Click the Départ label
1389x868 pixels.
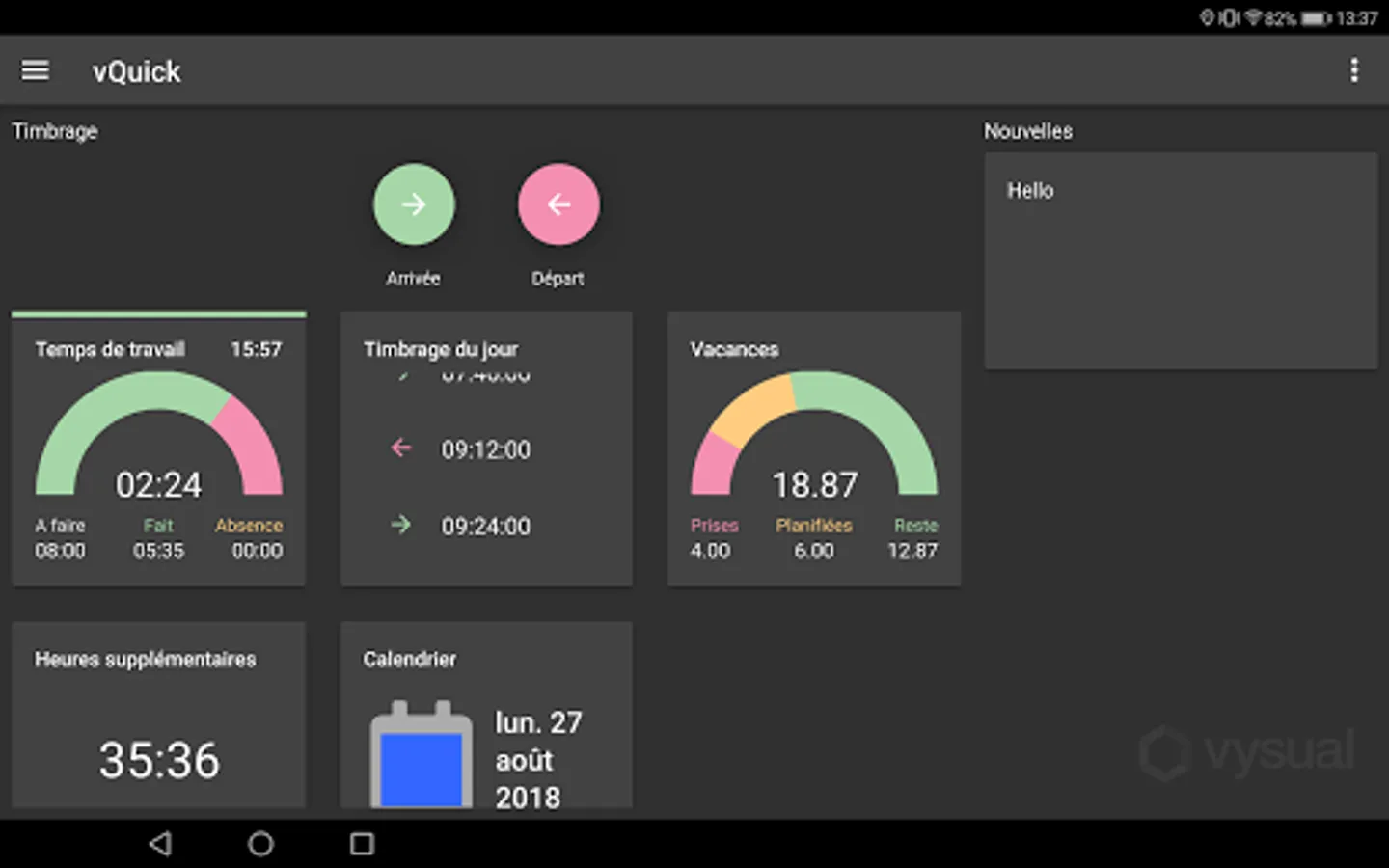coord(558,279)
